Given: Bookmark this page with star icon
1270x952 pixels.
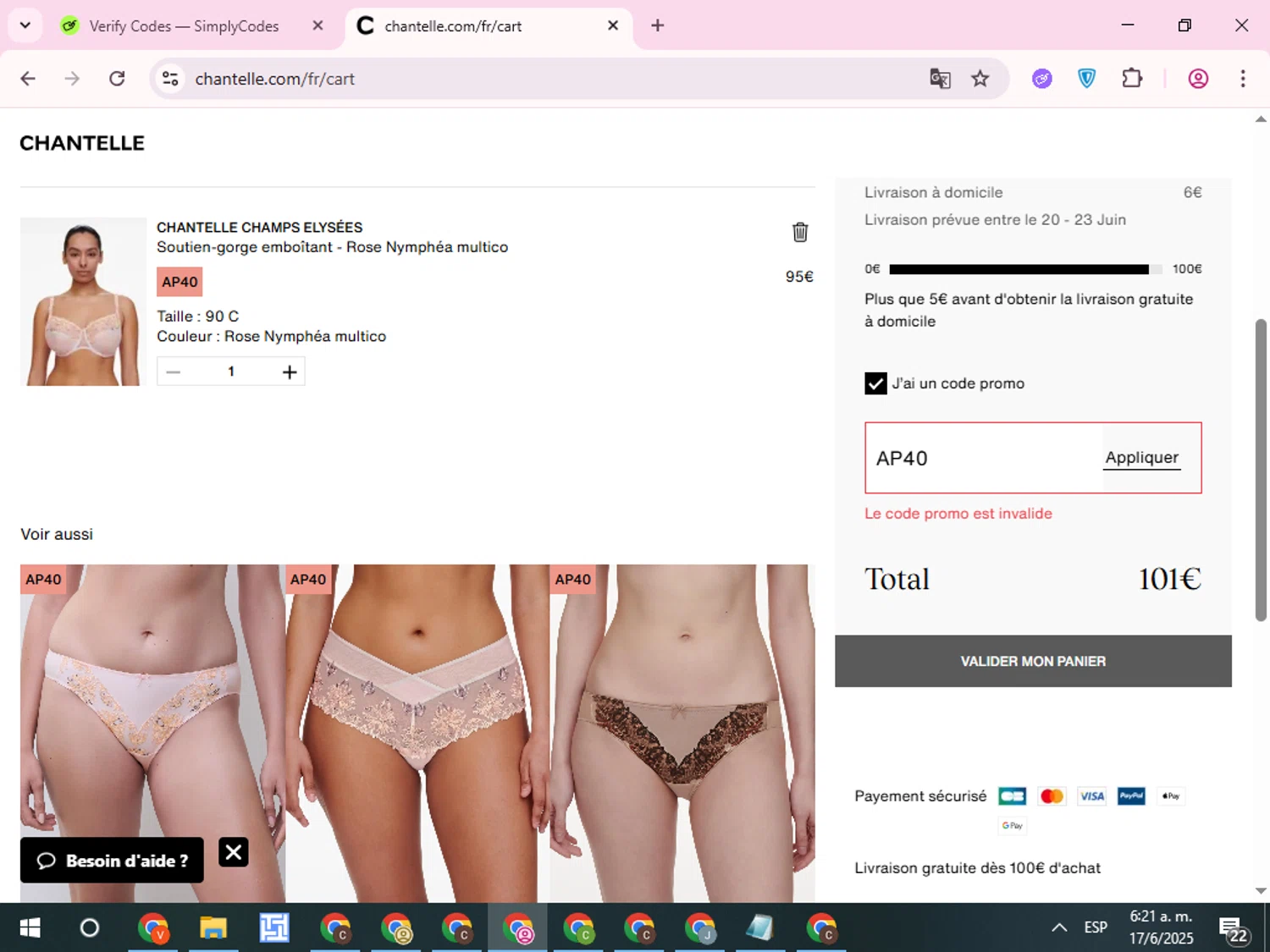Looking at the screenshot, I should click(x=980, y=79).
